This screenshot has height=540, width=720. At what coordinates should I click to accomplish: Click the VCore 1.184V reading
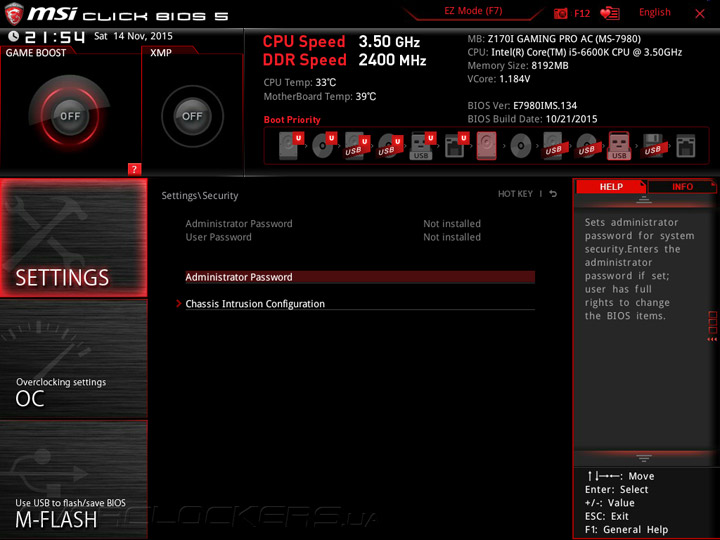(499, 79)
